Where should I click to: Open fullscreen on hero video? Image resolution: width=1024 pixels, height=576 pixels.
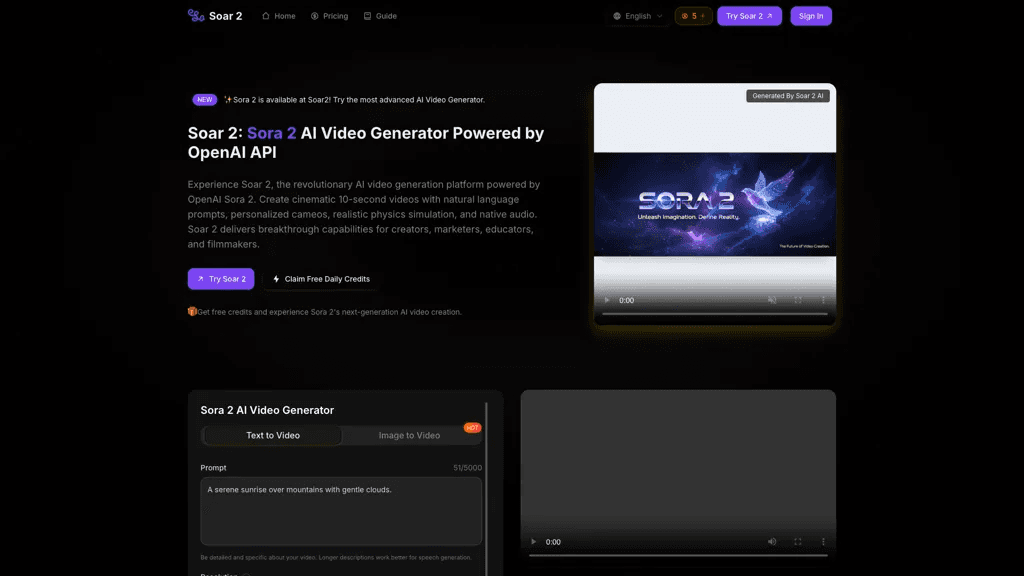pyautogui.click(x=797, y=300)
